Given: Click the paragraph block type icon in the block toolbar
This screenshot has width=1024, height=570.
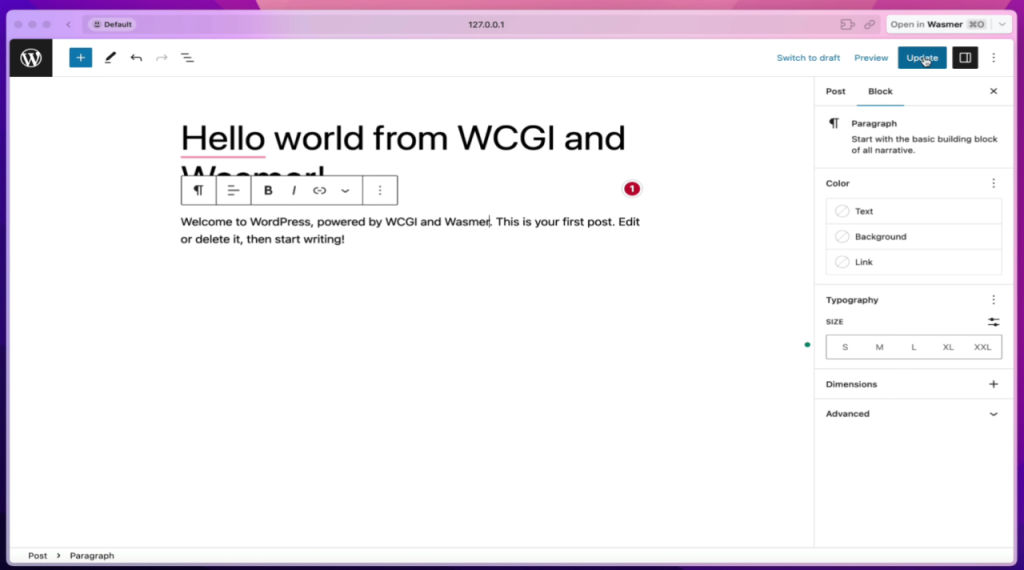Looking at the screenshot, I should click(199, 190).
